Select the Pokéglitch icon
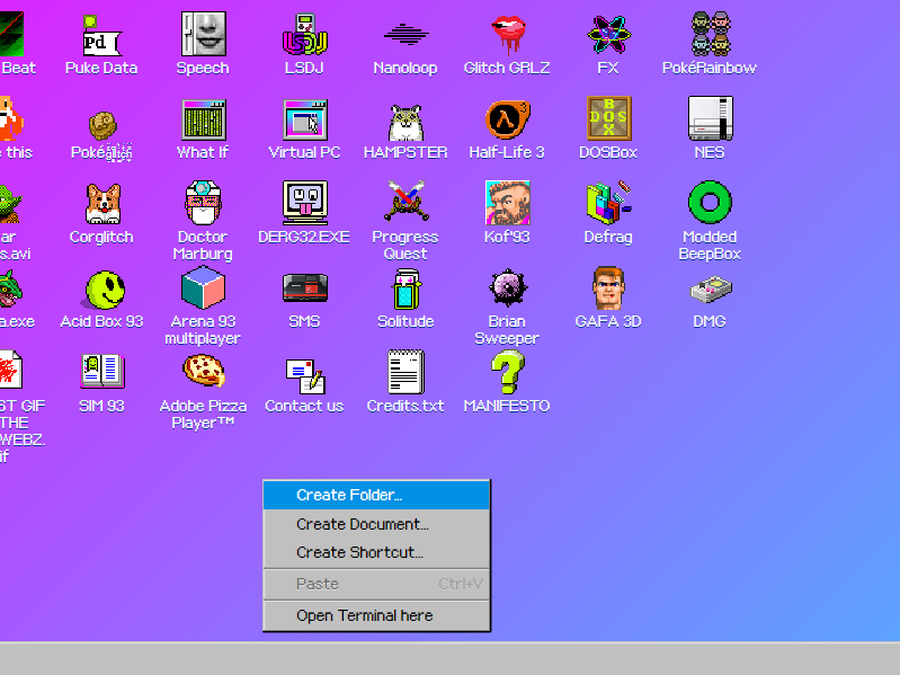The width and height of the screenshot is (900, 675). coord(102,125)
